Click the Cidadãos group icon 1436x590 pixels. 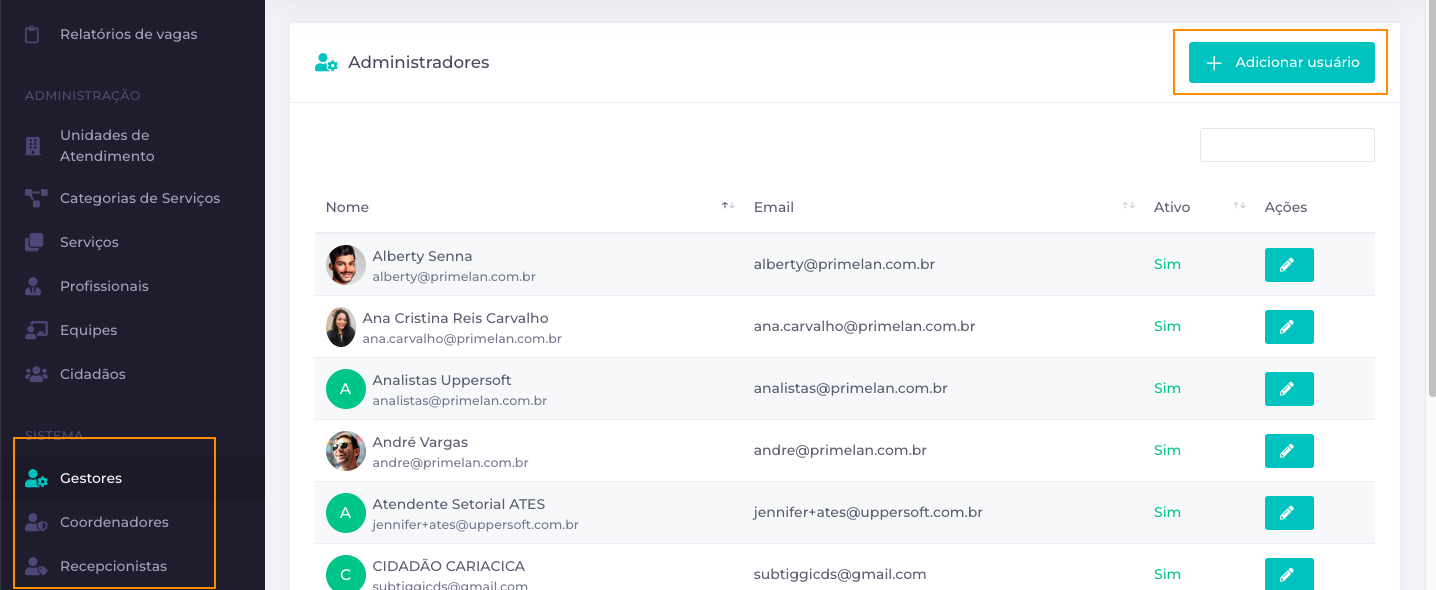[36, 374]
